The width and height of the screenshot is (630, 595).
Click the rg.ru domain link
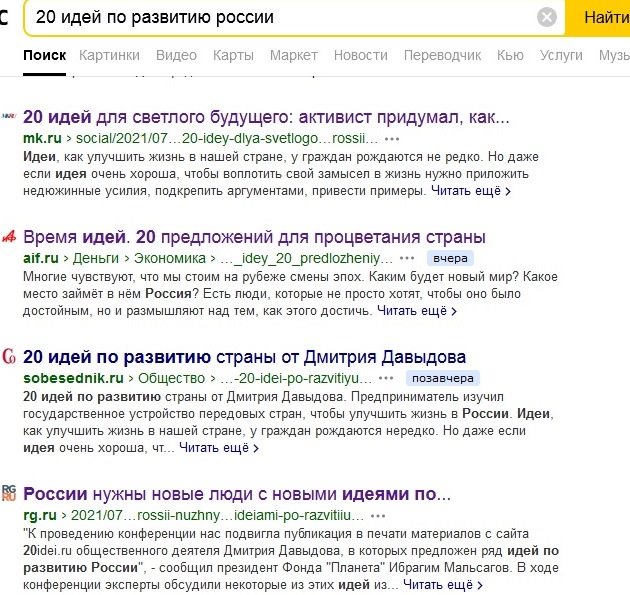(x=40, y=515)
